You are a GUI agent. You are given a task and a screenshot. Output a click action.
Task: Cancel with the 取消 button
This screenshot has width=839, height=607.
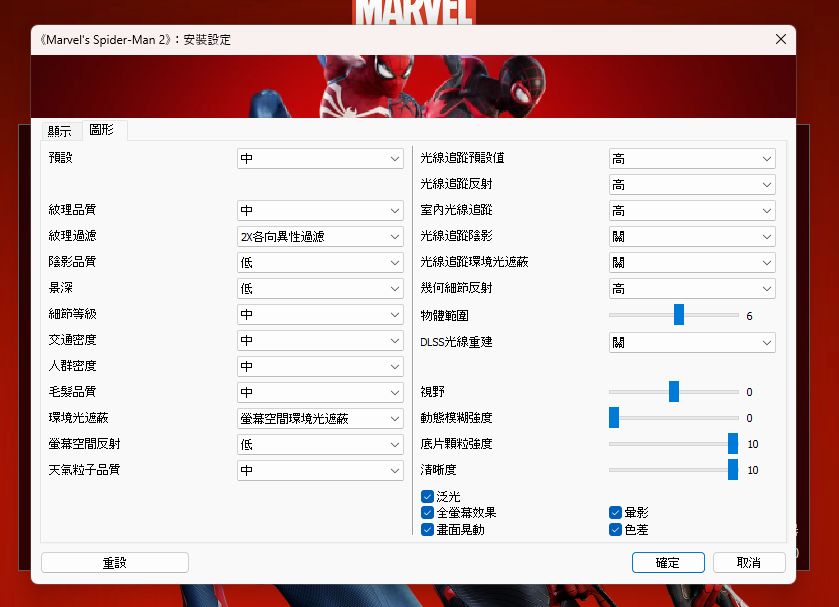point(749,563)
